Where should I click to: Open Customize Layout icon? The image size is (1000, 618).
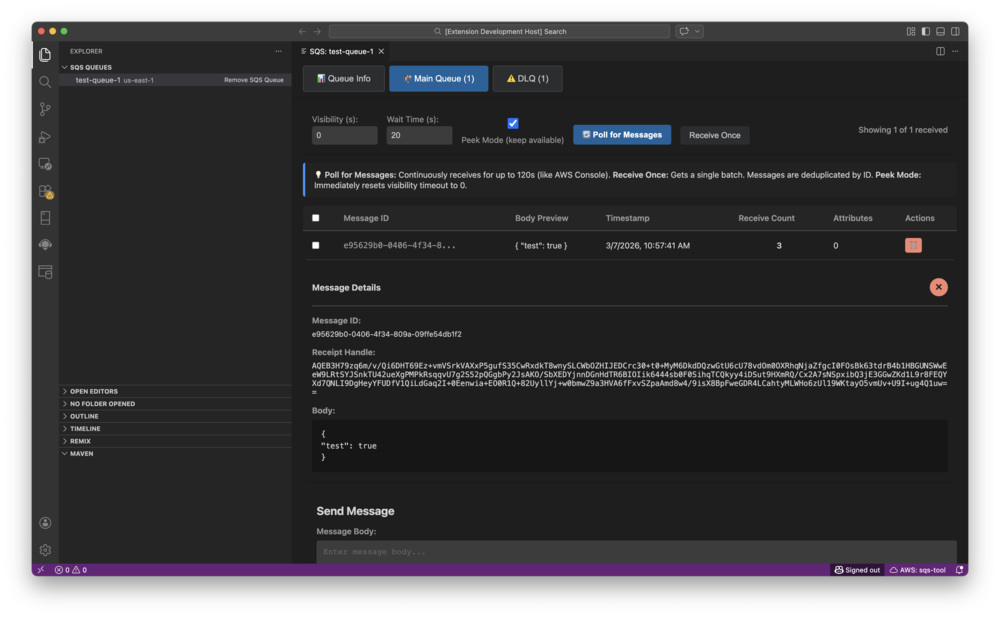[x=911, y=31]
